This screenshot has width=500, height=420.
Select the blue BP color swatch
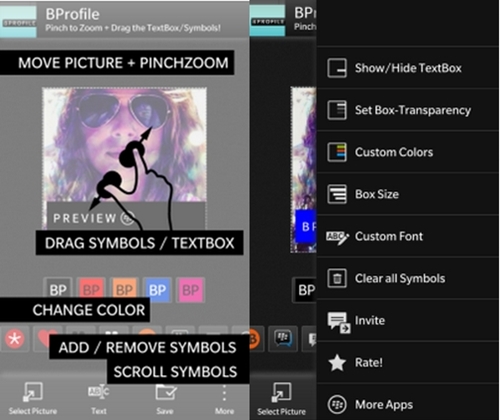[157, 289]
